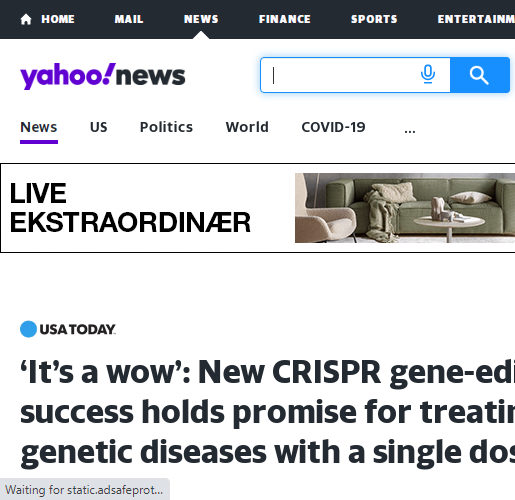Click the Live Ekstraordinær ad text
Image resolution: width=515 pixels, height=500 pixels.
click(130, 208)
